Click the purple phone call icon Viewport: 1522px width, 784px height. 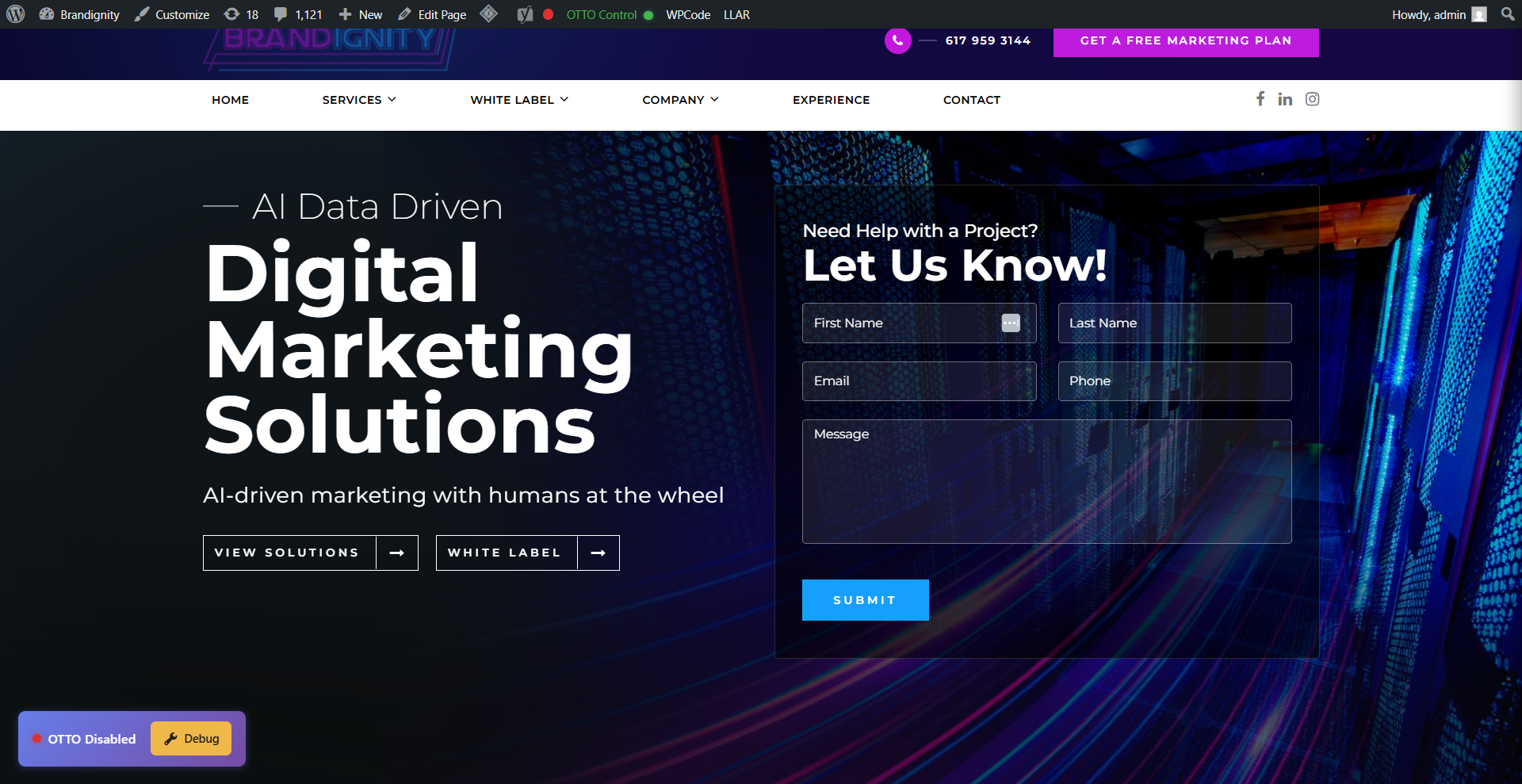tap(897, 40)
